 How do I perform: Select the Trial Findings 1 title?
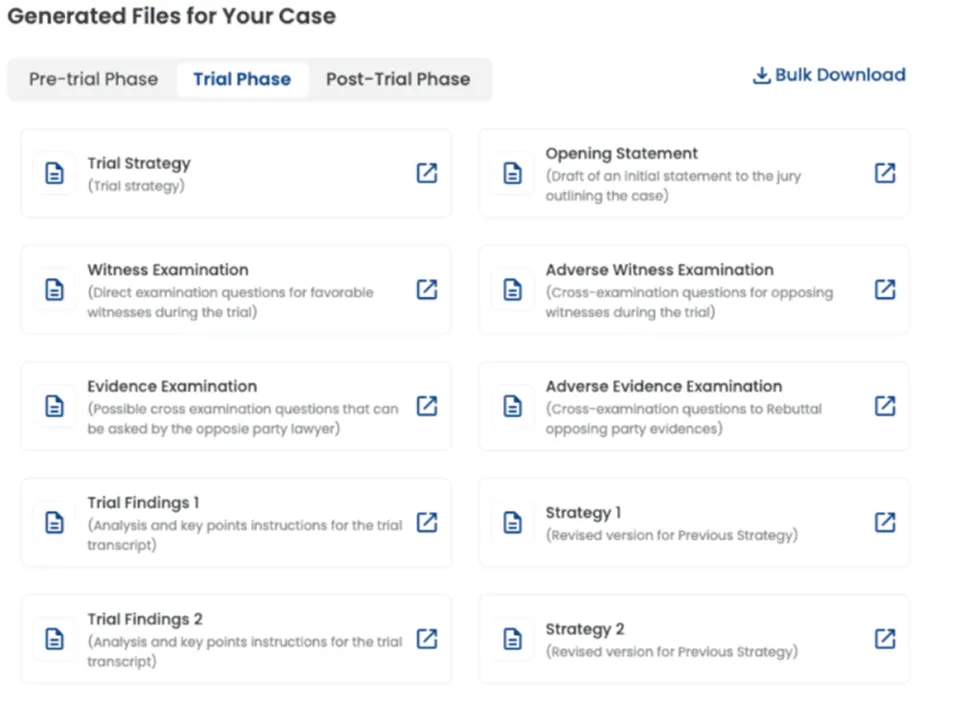[x=143, y=503]
